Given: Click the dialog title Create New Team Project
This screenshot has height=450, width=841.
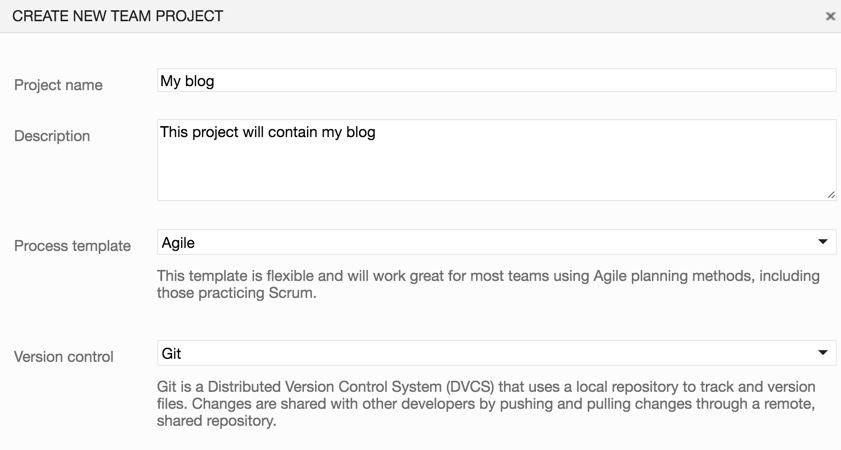Looking at the screenshot, I should point(118,16).
